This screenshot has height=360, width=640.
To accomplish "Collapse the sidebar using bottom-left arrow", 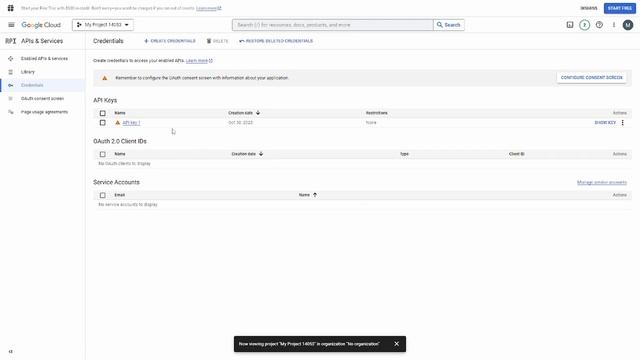I will pos(11,351).
